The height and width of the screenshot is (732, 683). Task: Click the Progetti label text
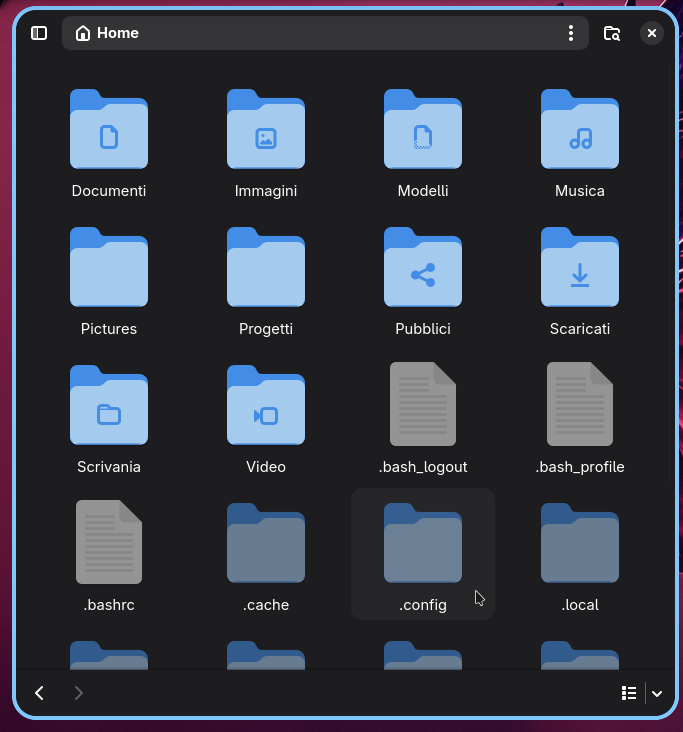click(266, 329)
